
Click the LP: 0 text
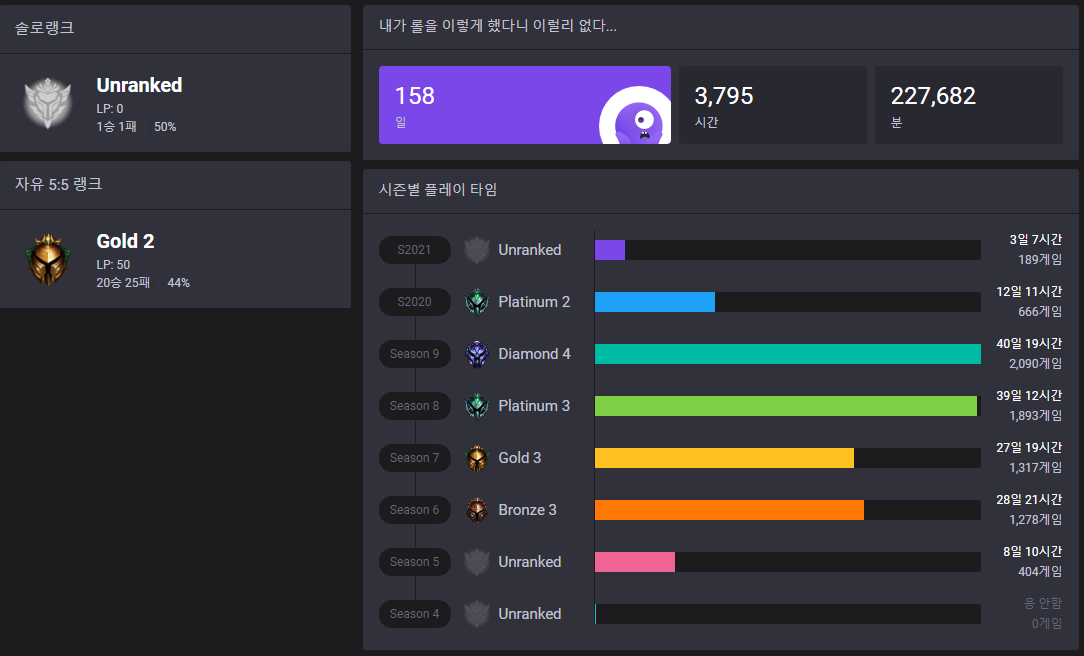point(110,109)
